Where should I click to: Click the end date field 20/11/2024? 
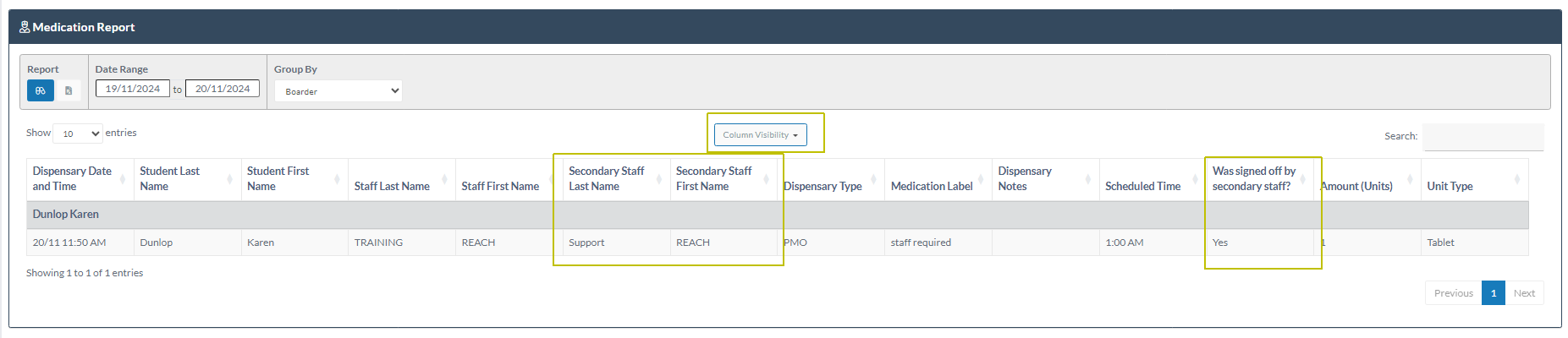(223, 89)
